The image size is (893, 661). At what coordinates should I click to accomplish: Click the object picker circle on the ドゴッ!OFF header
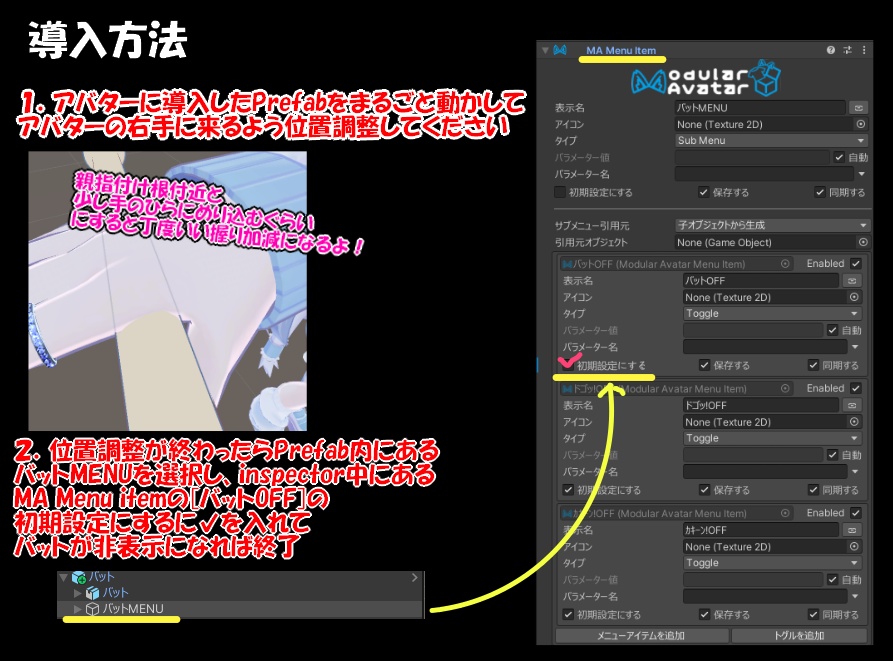click(785, 387)
